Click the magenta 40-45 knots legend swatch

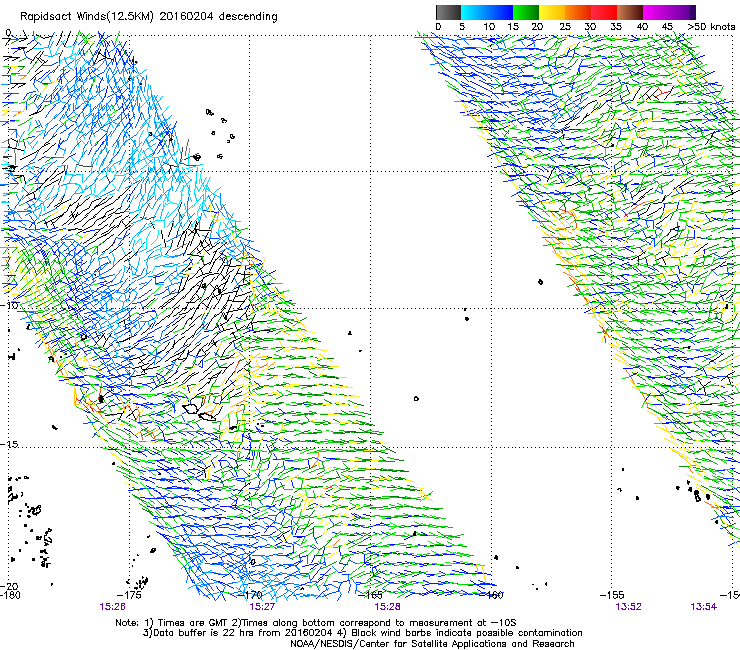point(656,12)
